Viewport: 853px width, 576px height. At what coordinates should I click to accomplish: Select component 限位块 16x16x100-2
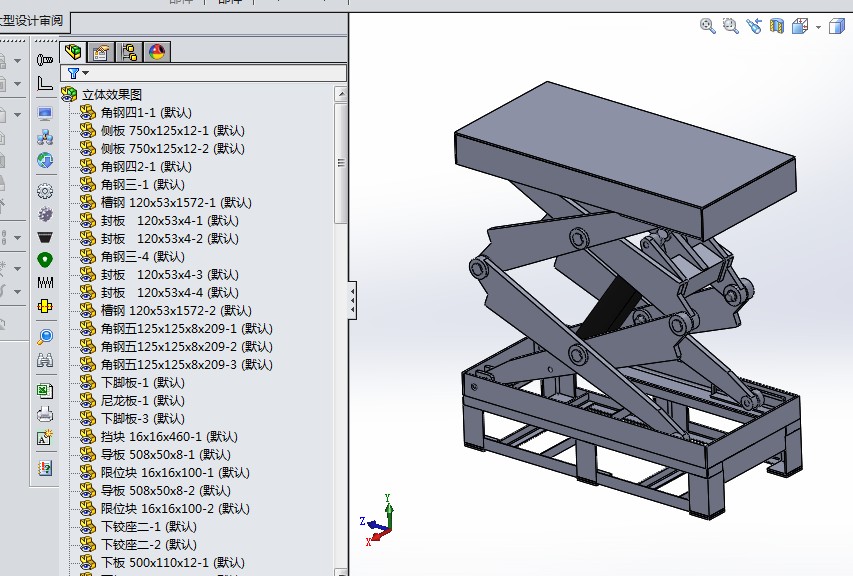pyautogui.click(x=175, y=509)
